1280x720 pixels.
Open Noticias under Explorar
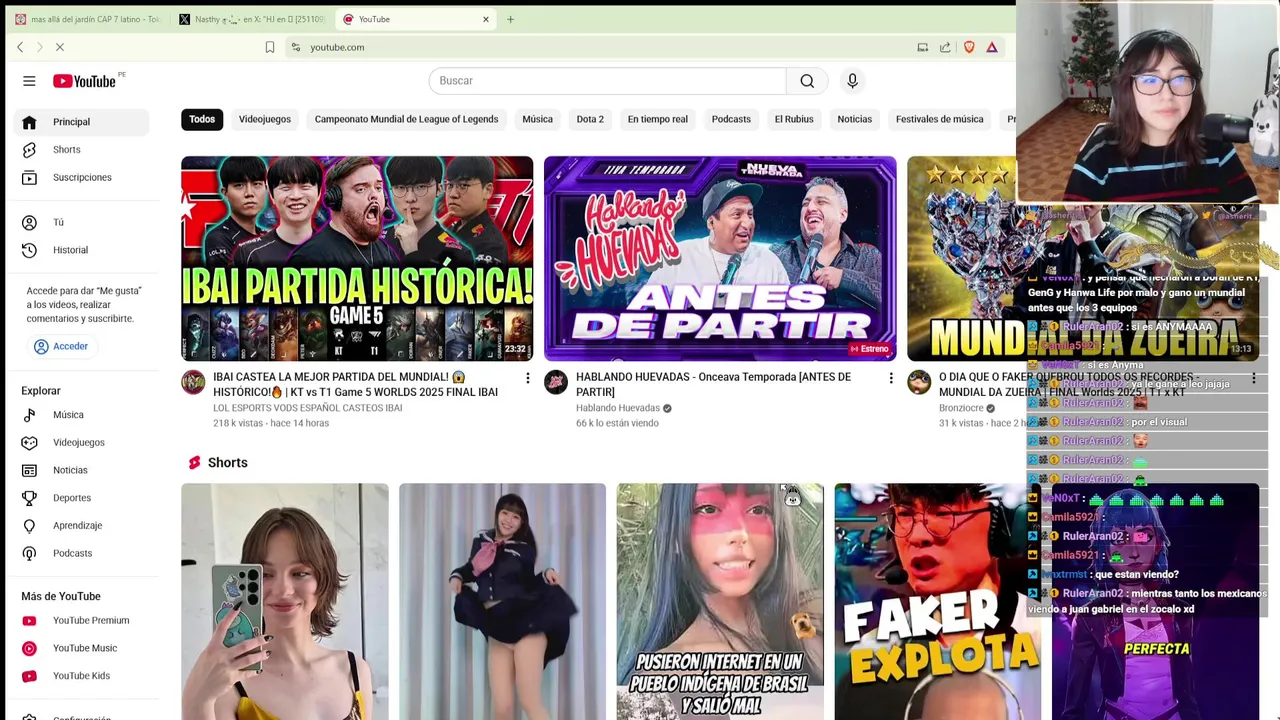81,470
